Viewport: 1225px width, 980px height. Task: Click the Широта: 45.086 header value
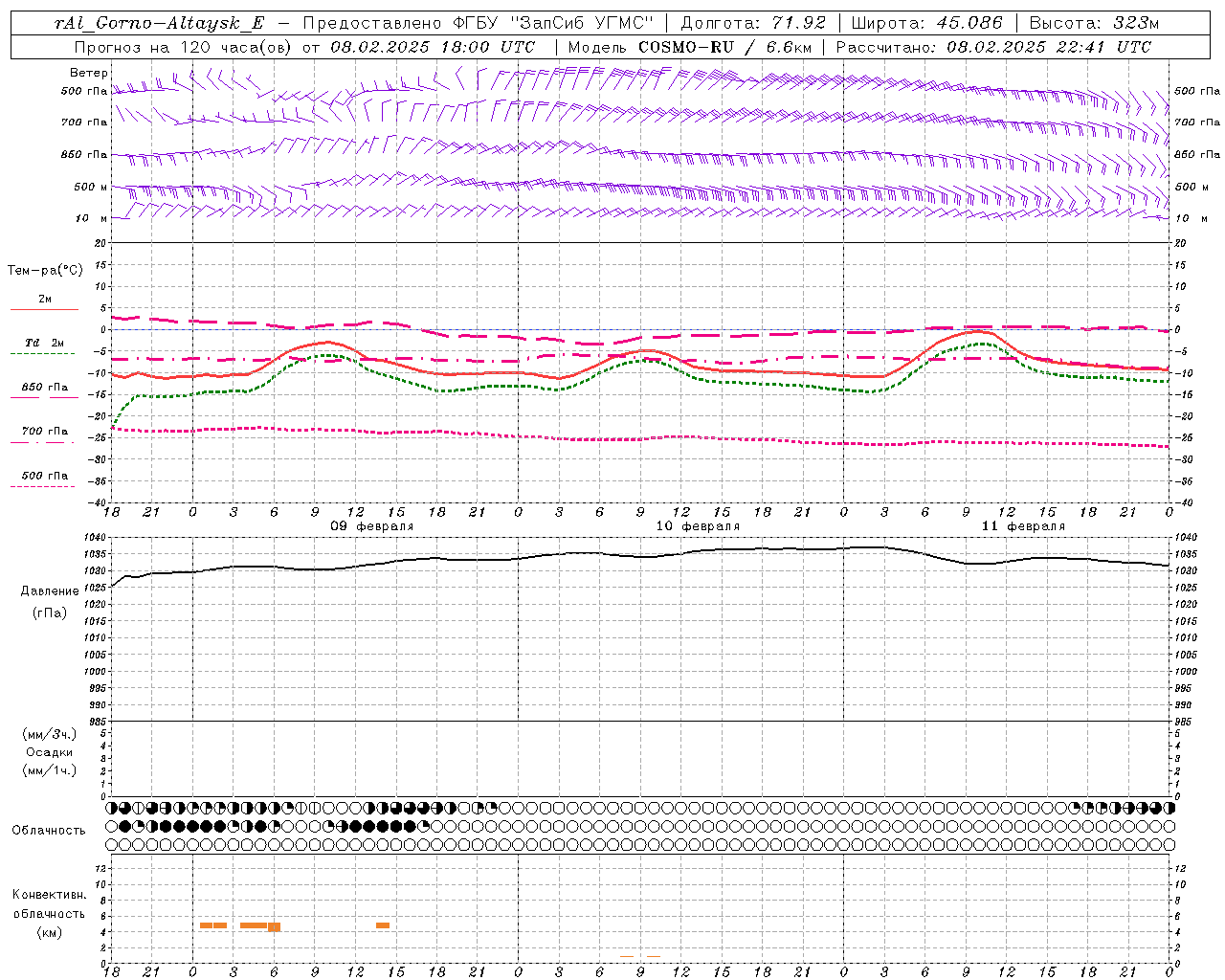(926, 23)
